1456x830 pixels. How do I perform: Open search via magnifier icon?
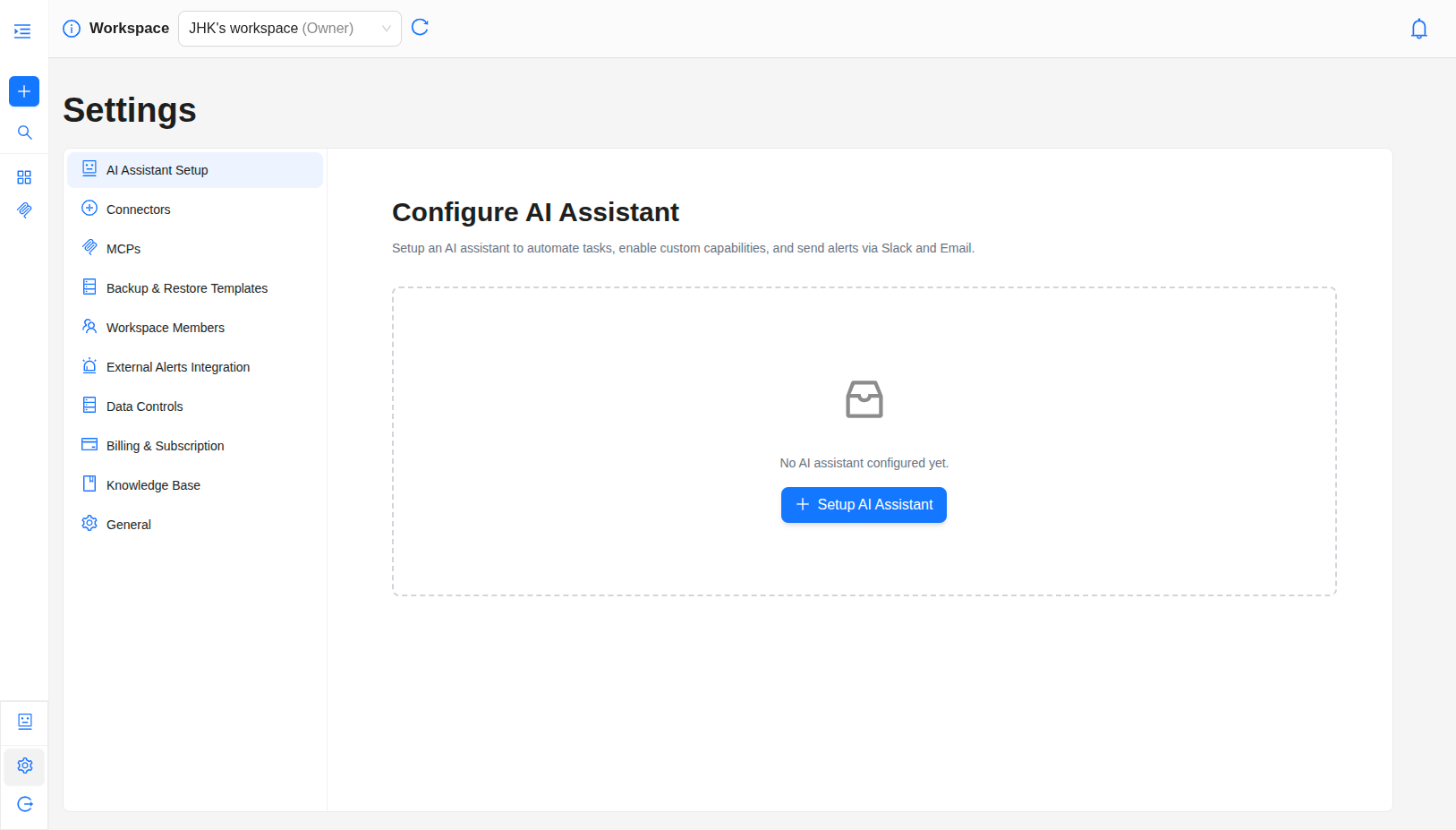tap(24, 133)
